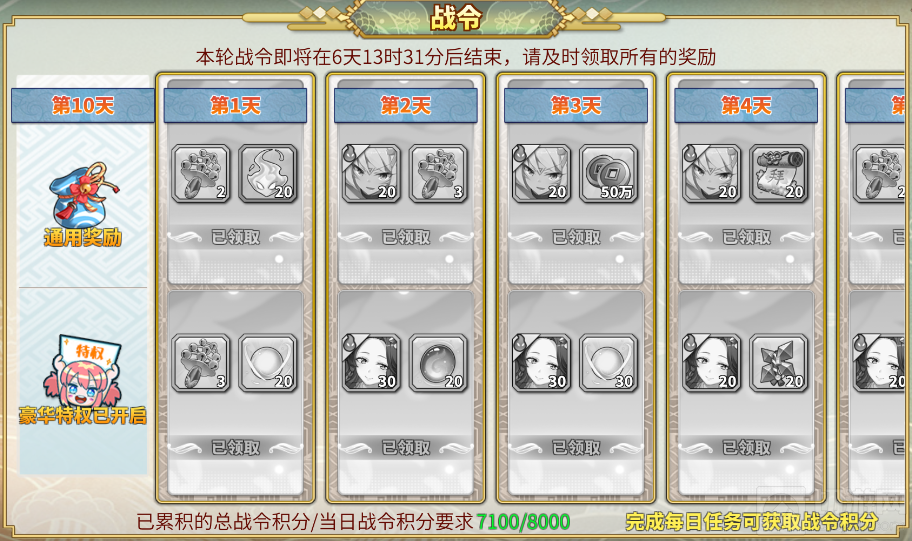Click Day 1 premium necklace reward x20

pyautogui.click(x=268, y=363)
